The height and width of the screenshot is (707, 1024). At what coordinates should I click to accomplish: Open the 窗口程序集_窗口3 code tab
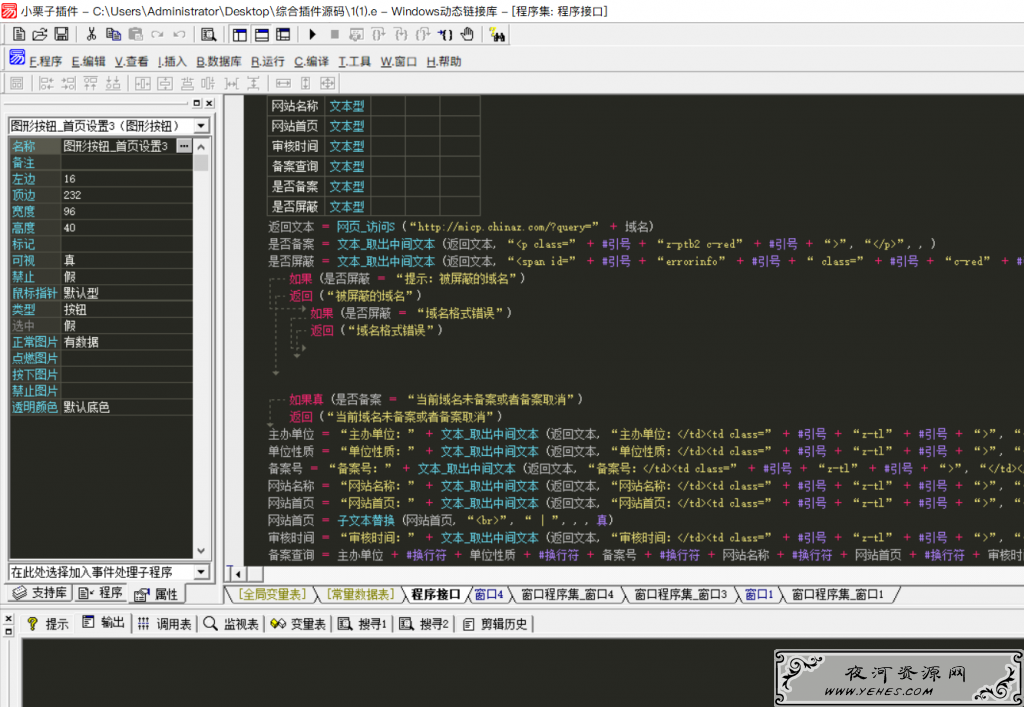[x=680, y=594]
